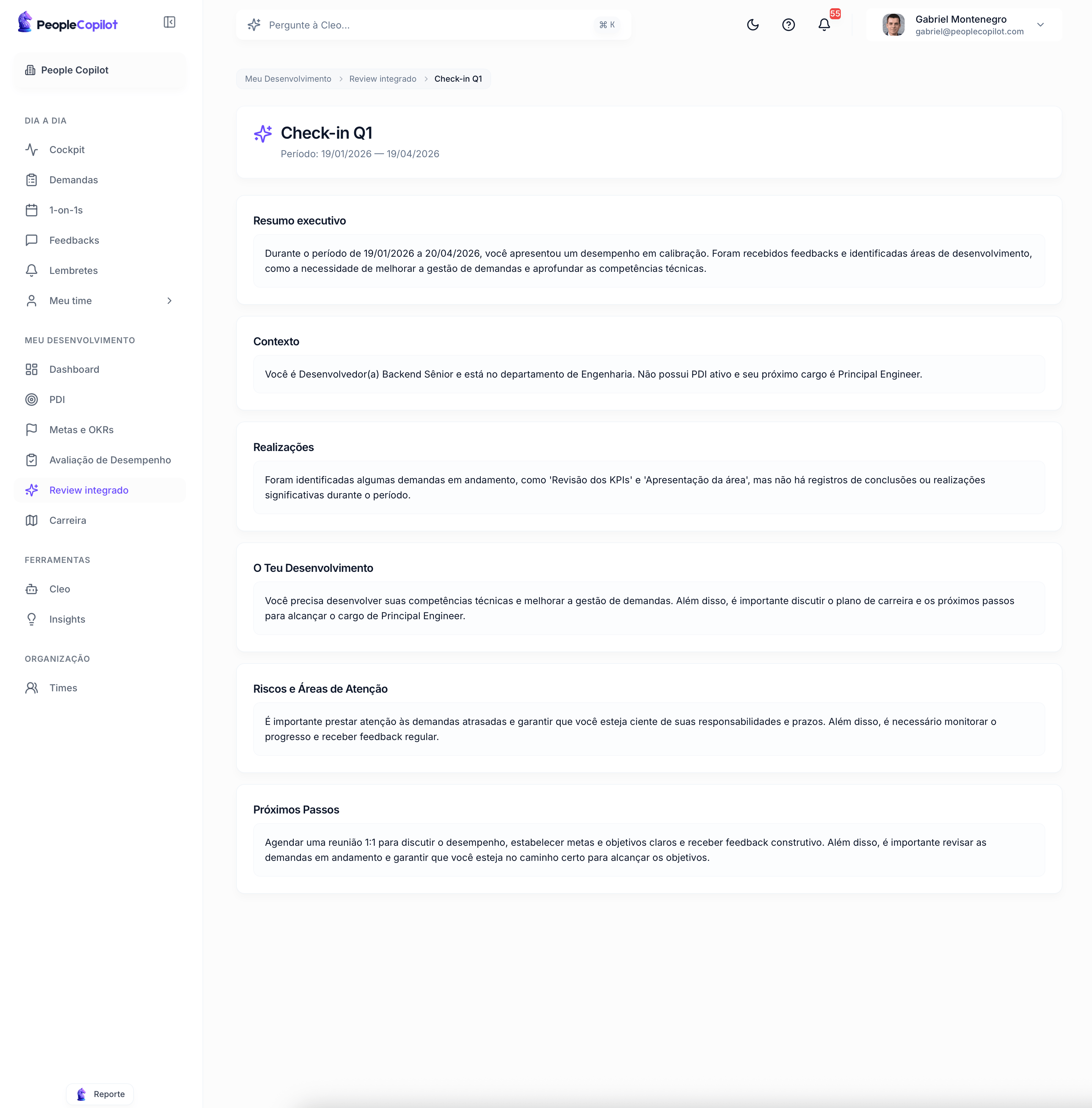Open 1-on-1s in the sidebar

point(100,210)
